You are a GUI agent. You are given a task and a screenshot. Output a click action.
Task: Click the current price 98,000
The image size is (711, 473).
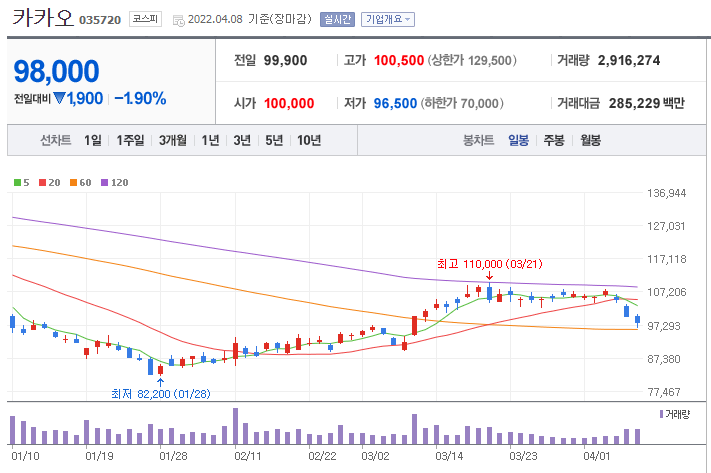pyautogui.click(x=56, y=72)
